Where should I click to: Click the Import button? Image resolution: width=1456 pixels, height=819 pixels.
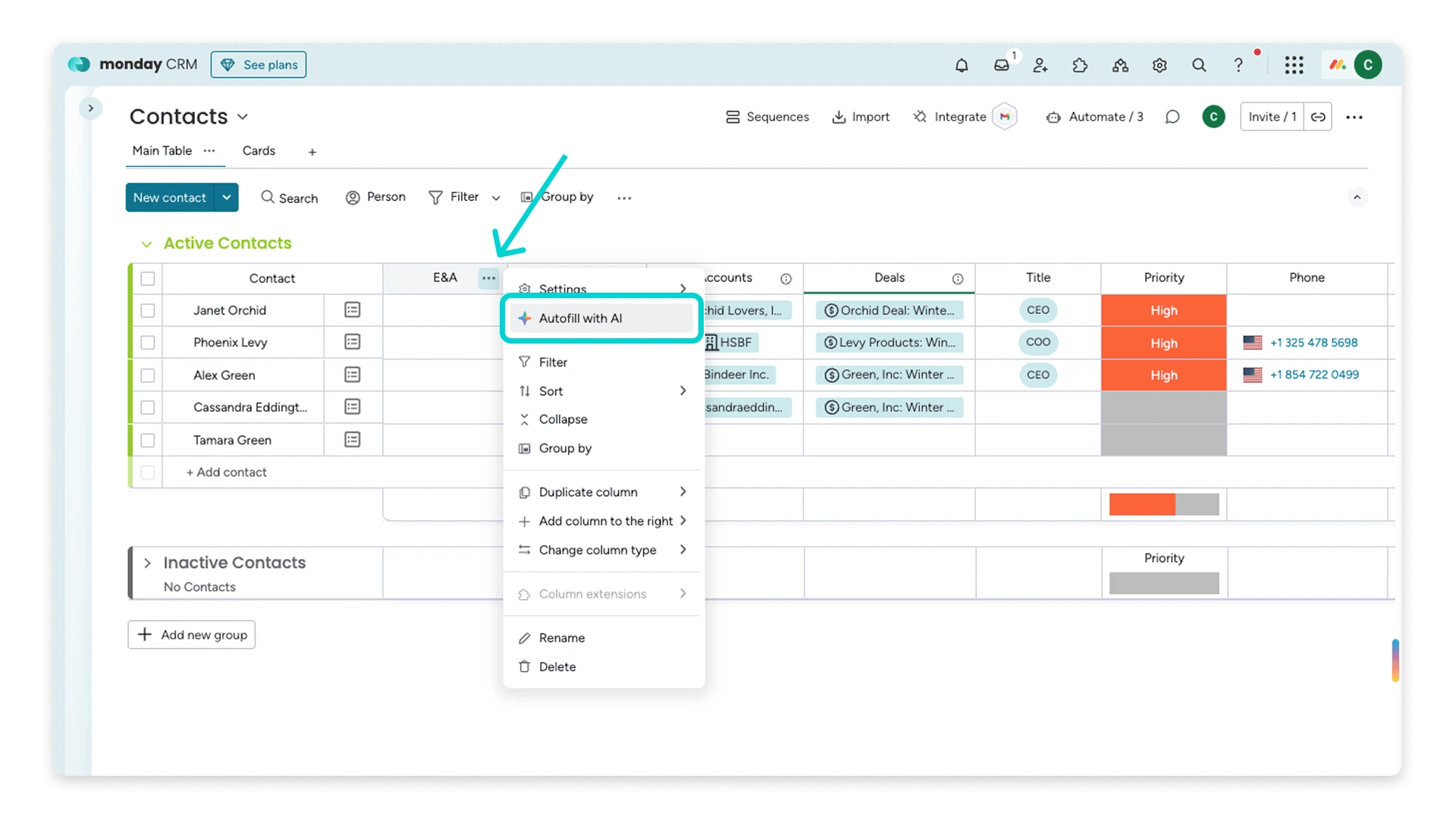[861, 117]
